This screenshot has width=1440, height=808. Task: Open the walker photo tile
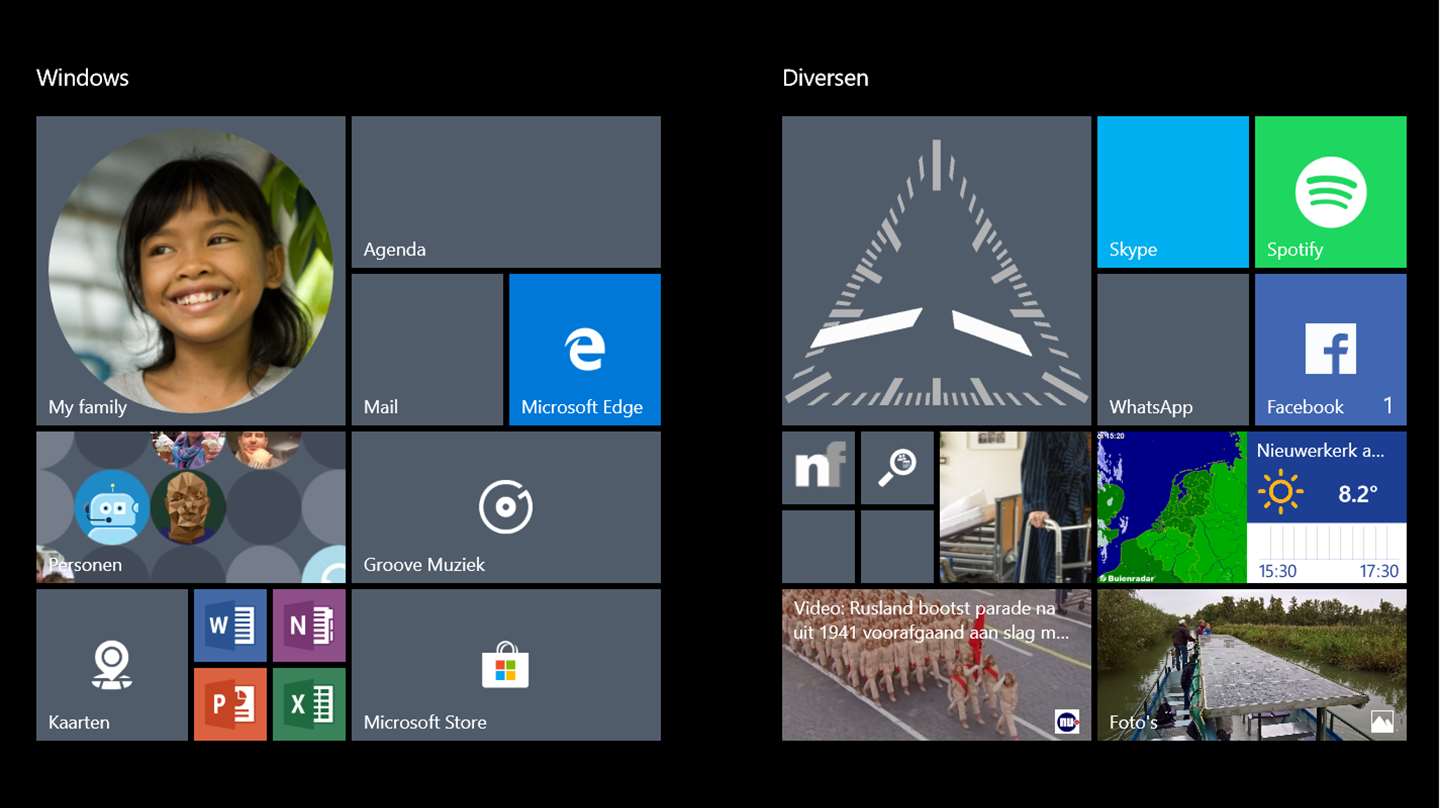(1015, 507)
